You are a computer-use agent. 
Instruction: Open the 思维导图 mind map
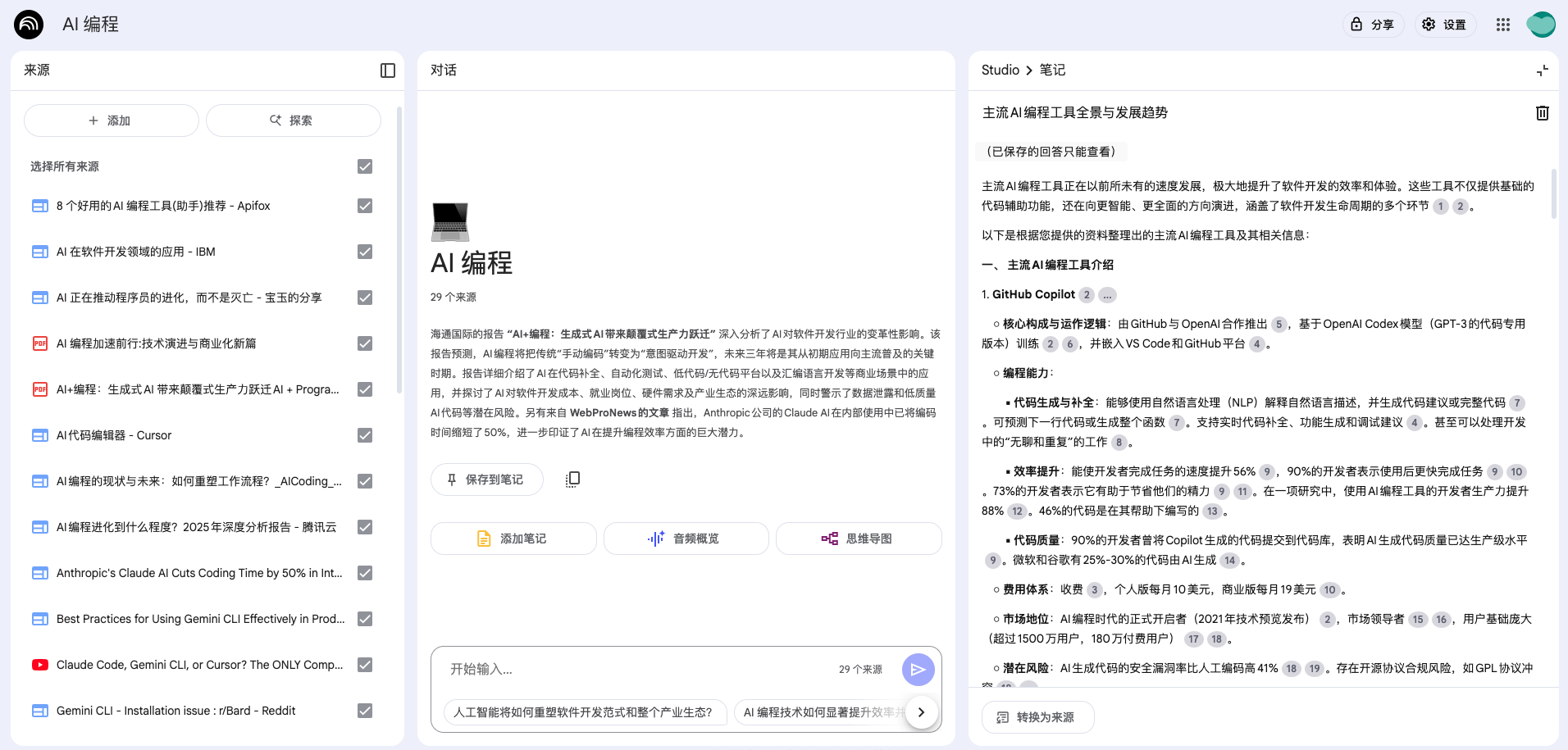pos(859,539)
